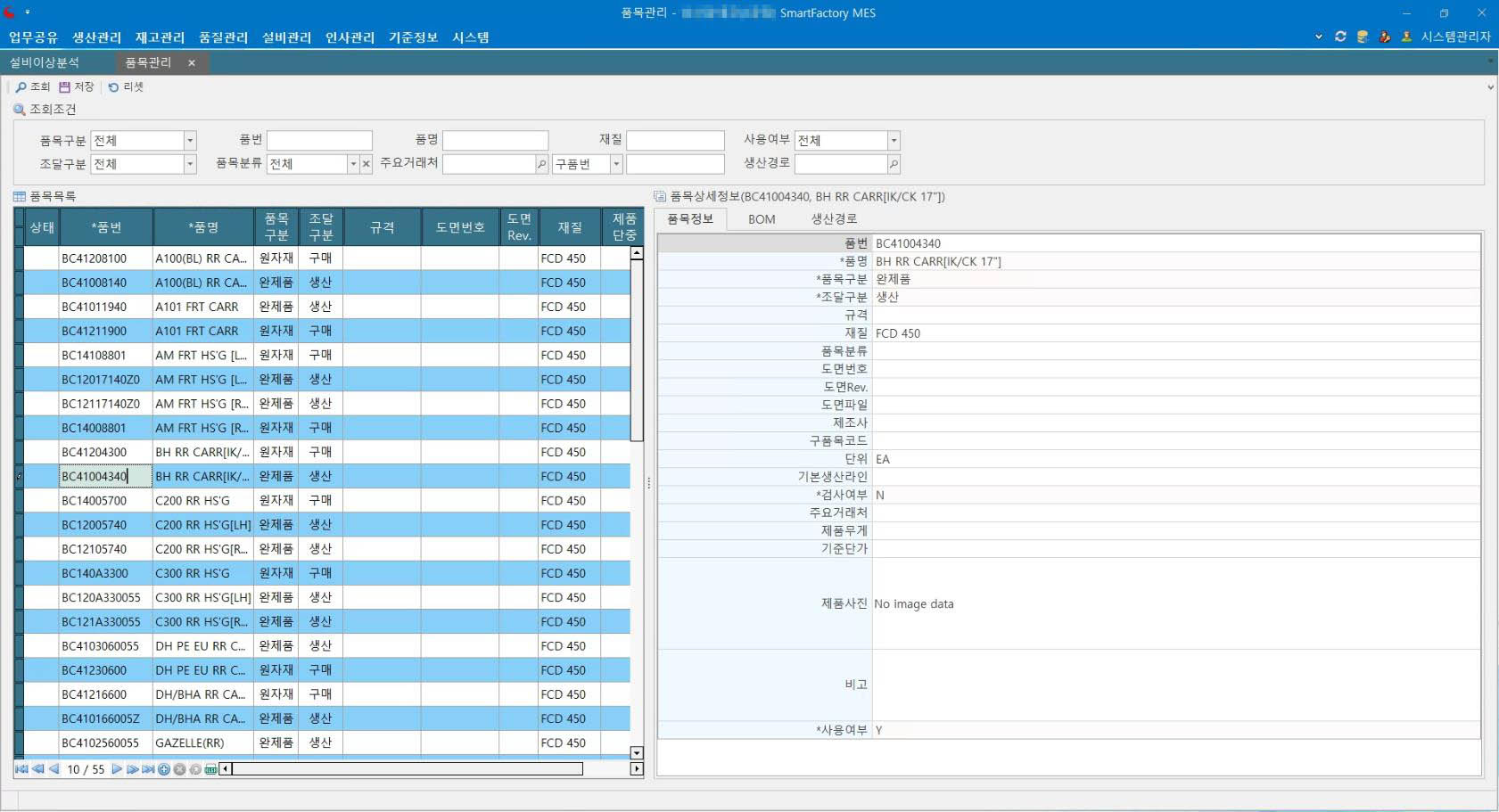Open the 품질관리 menu

pos(223,37)
